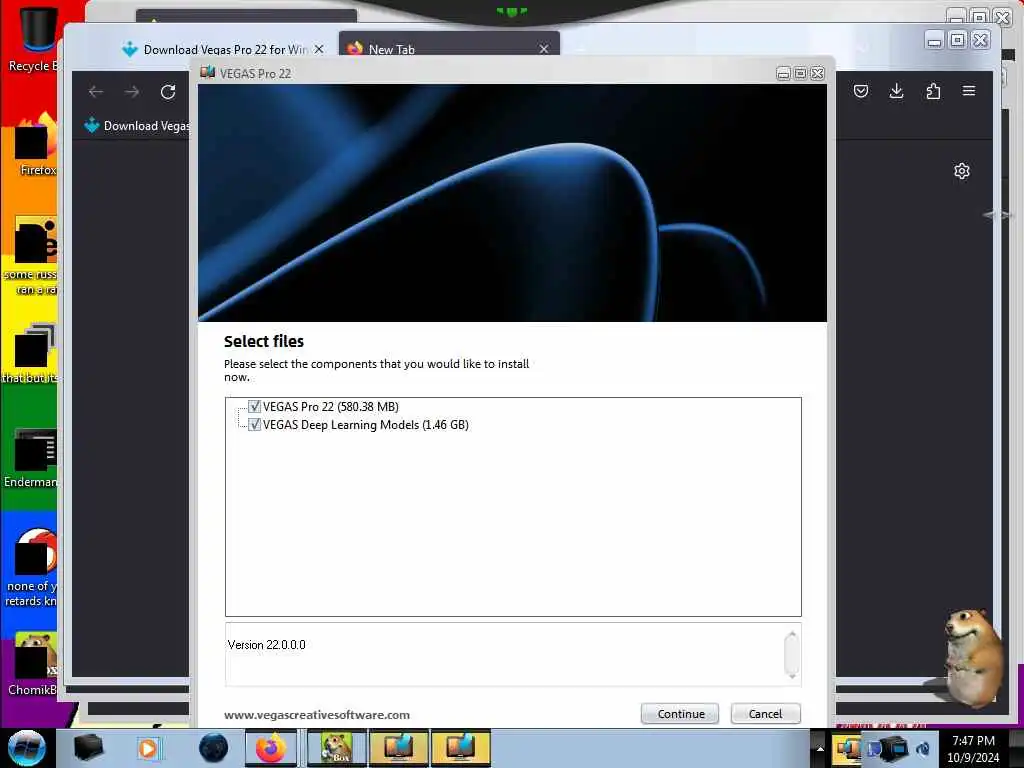Click Continue in the VEGAS installer
The height and width of the screenshot is (768, 1024).
coord(679,714)
